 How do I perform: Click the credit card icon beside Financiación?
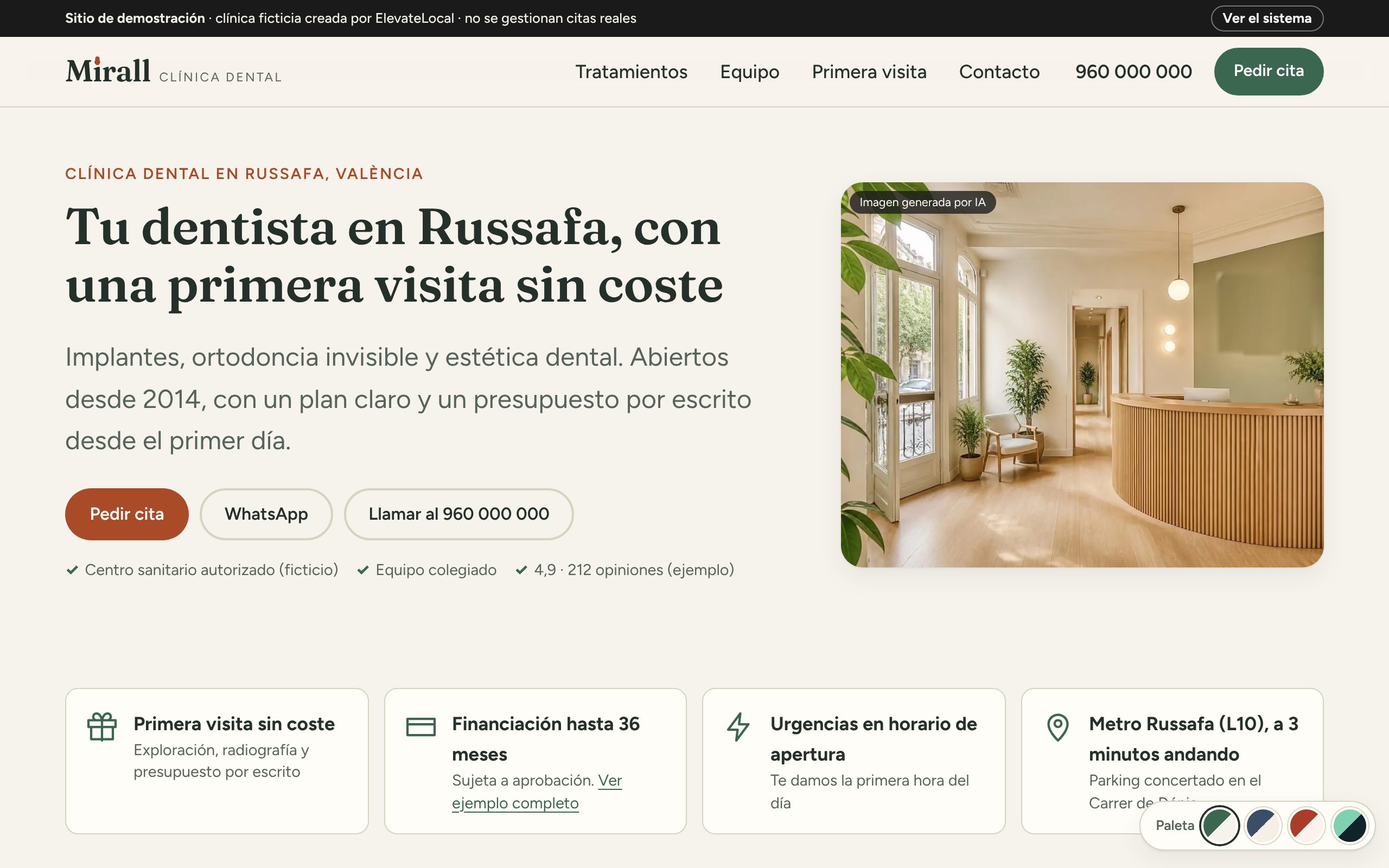(420, 727)
